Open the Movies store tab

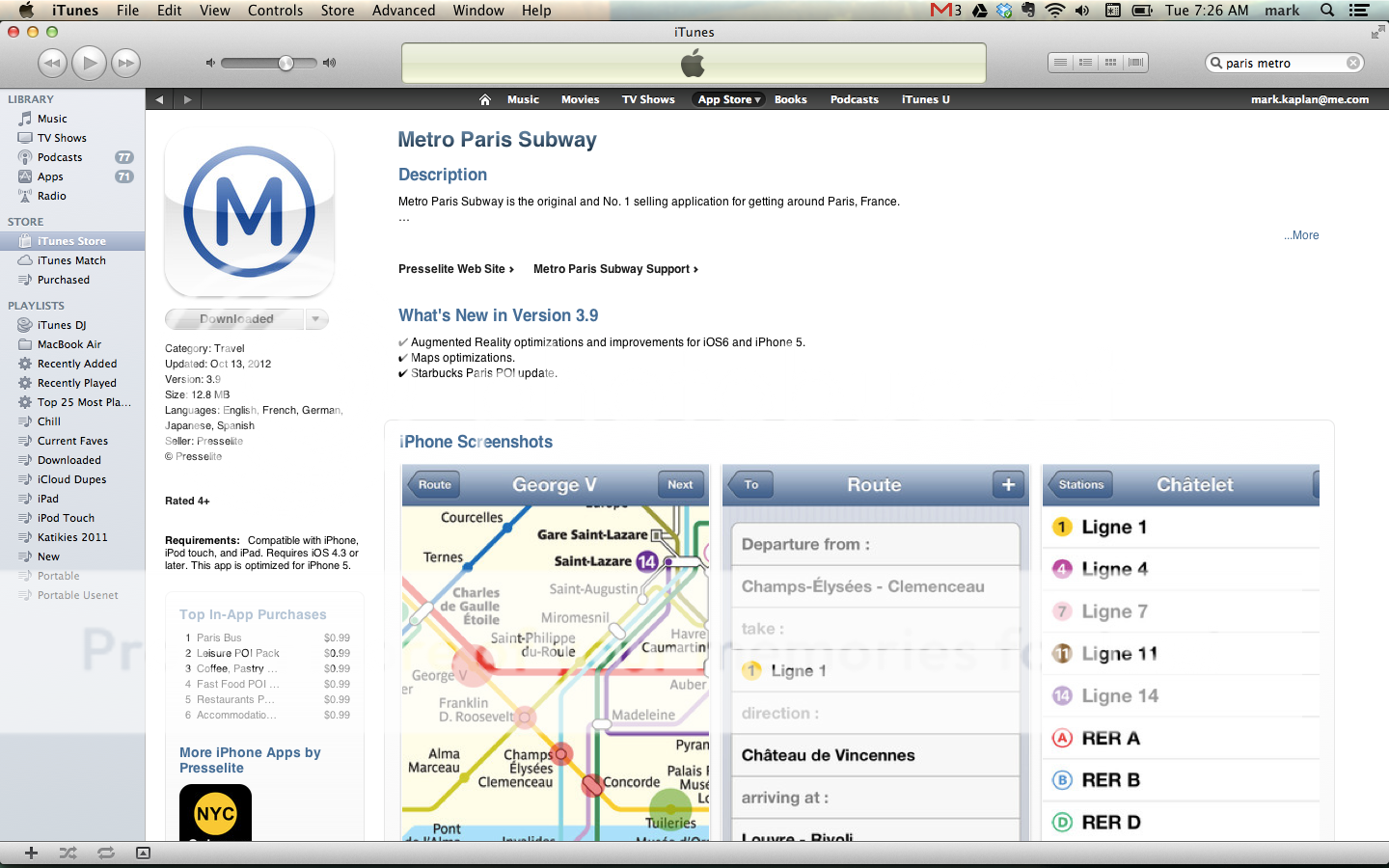580,99
